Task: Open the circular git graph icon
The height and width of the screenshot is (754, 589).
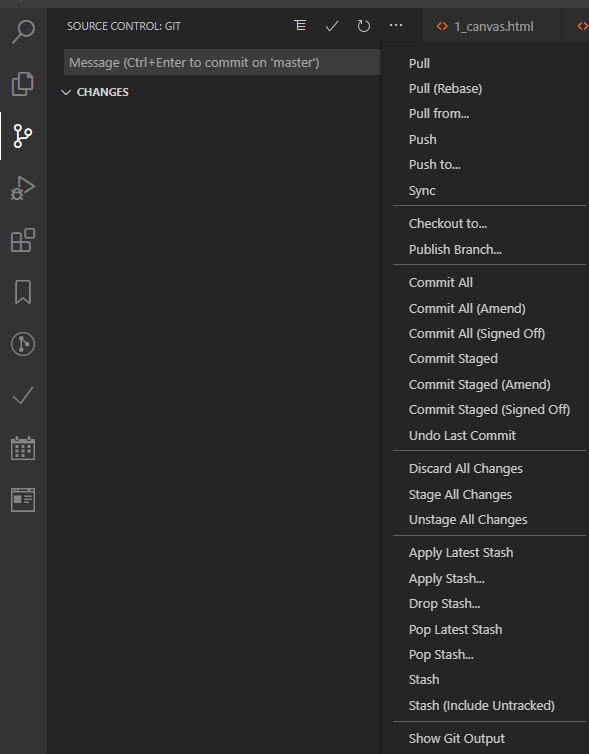Action: (23, 344)
